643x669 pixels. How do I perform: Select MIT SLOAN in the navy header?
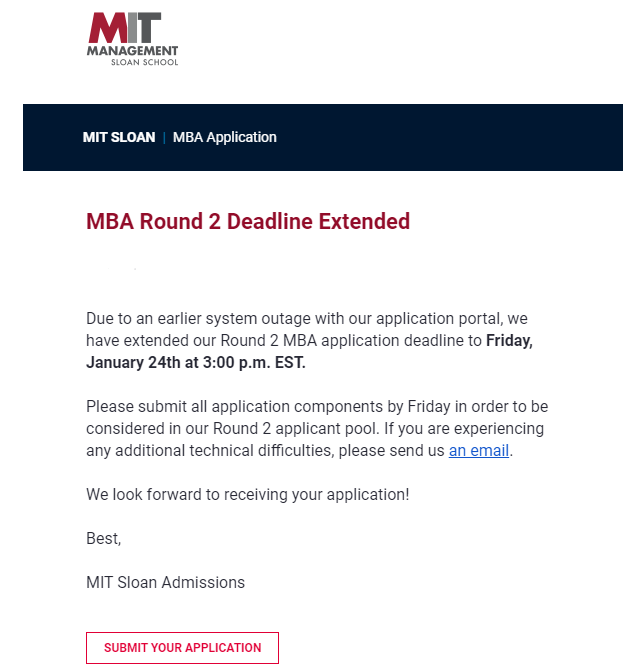pyautogui.click(x=119, y=137)
